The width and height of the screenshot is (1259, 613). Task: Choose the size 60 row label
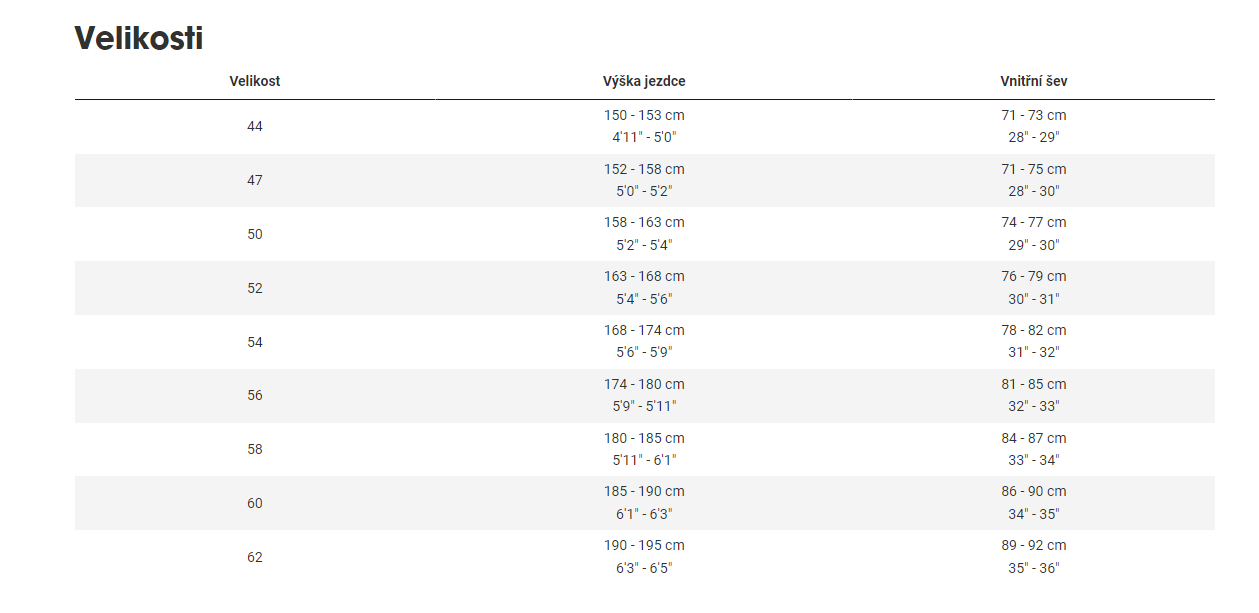[255, 503]
